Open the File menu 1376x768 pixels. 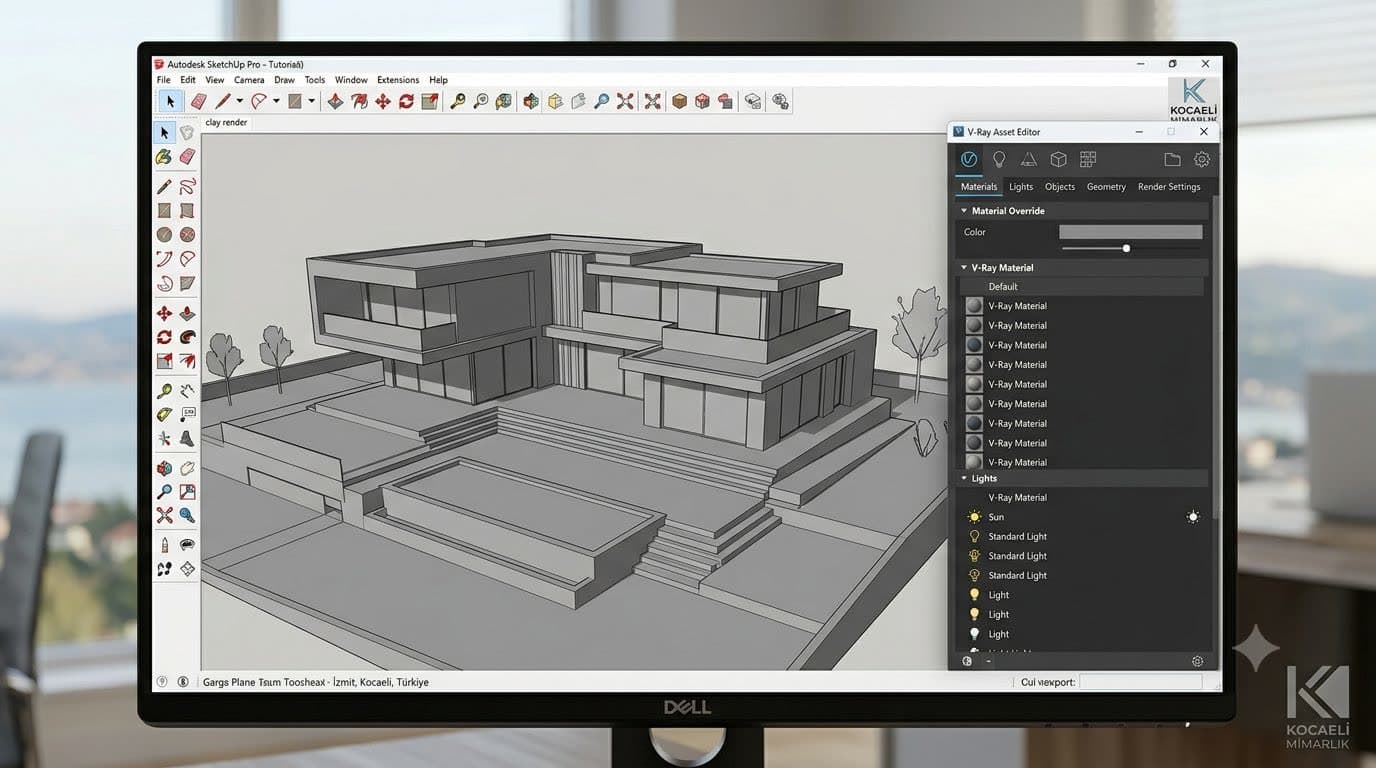(x=163, y=80)
